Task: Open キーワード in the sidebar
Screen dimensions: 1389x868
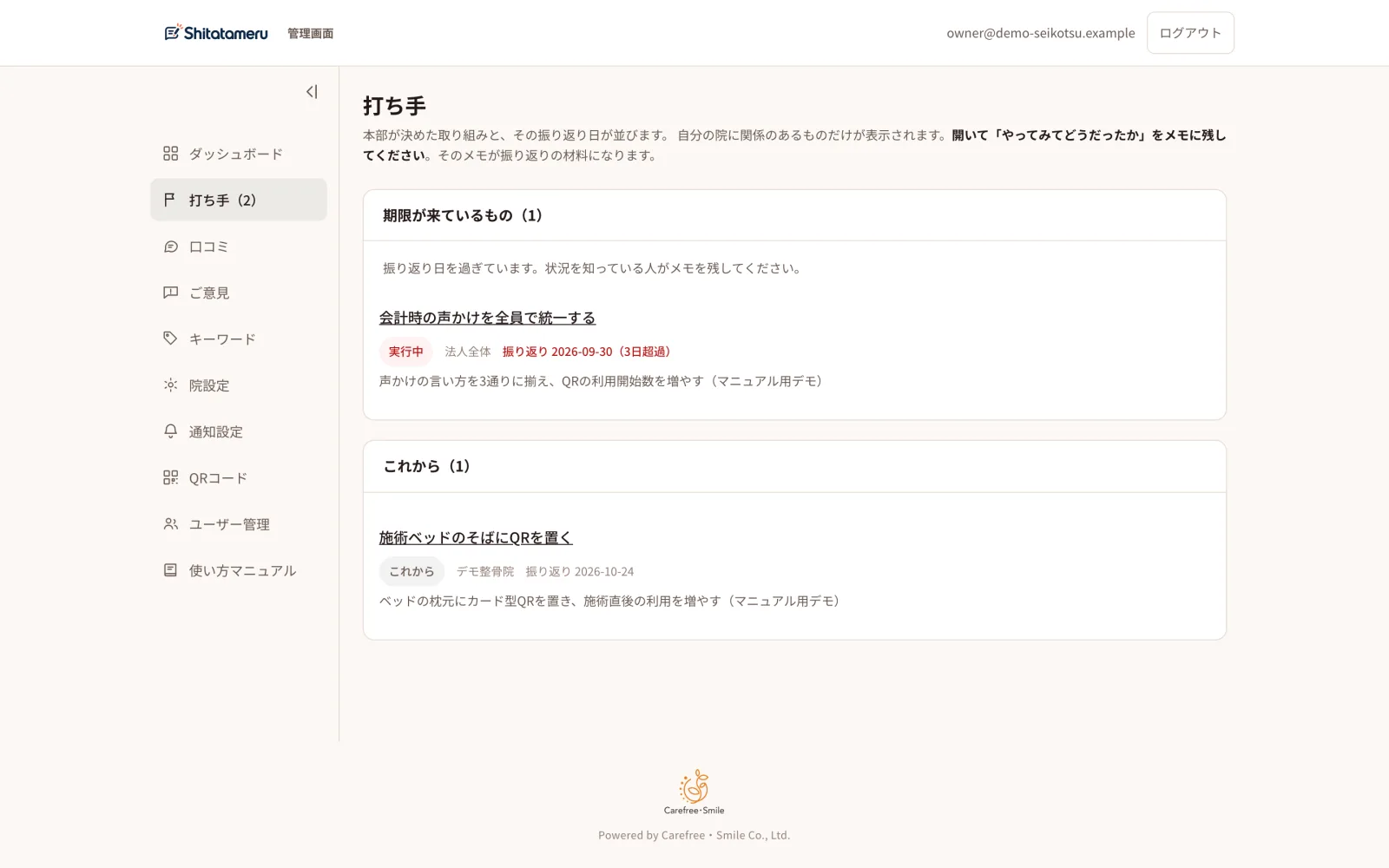Action: point(239,339)
